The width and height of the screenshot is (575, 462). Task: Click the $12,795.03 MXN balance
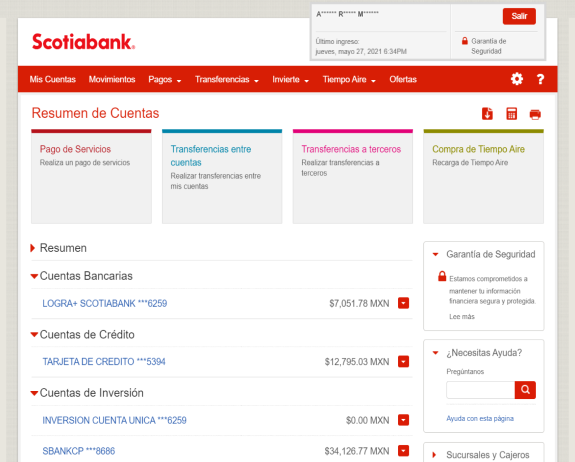(x=357, y=362)
